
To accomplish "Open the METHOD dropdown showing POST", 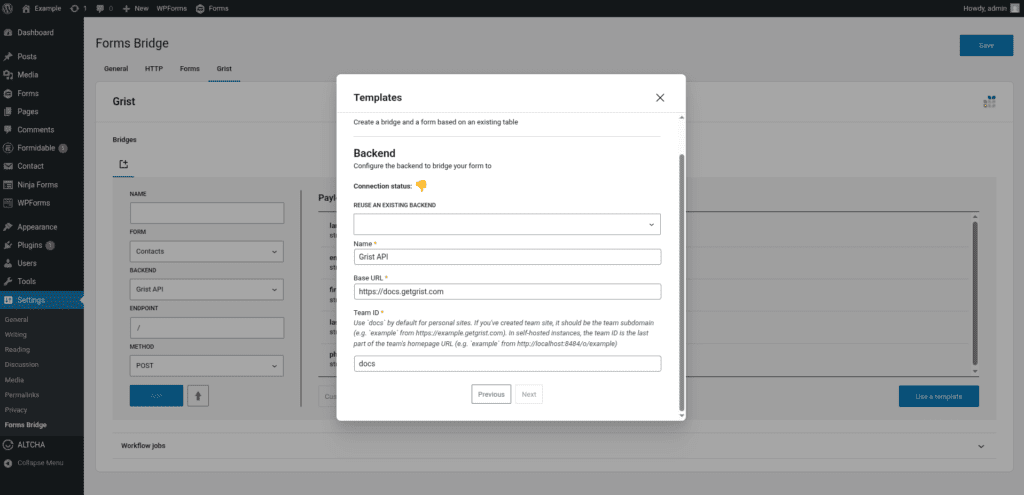I will coord(207,366).
